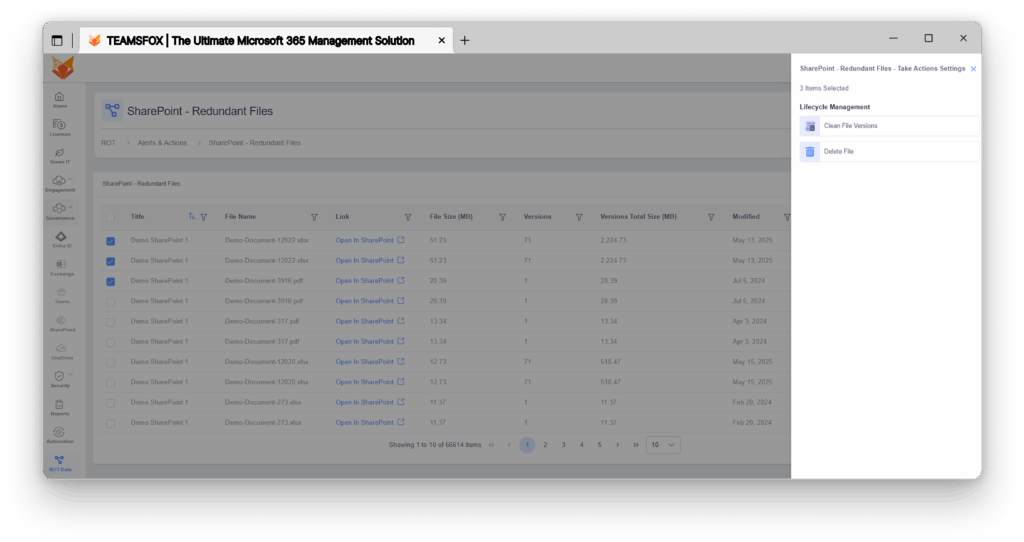Jump to the last page double arrow
The image size is (1024, 542).
click(635, 445)
